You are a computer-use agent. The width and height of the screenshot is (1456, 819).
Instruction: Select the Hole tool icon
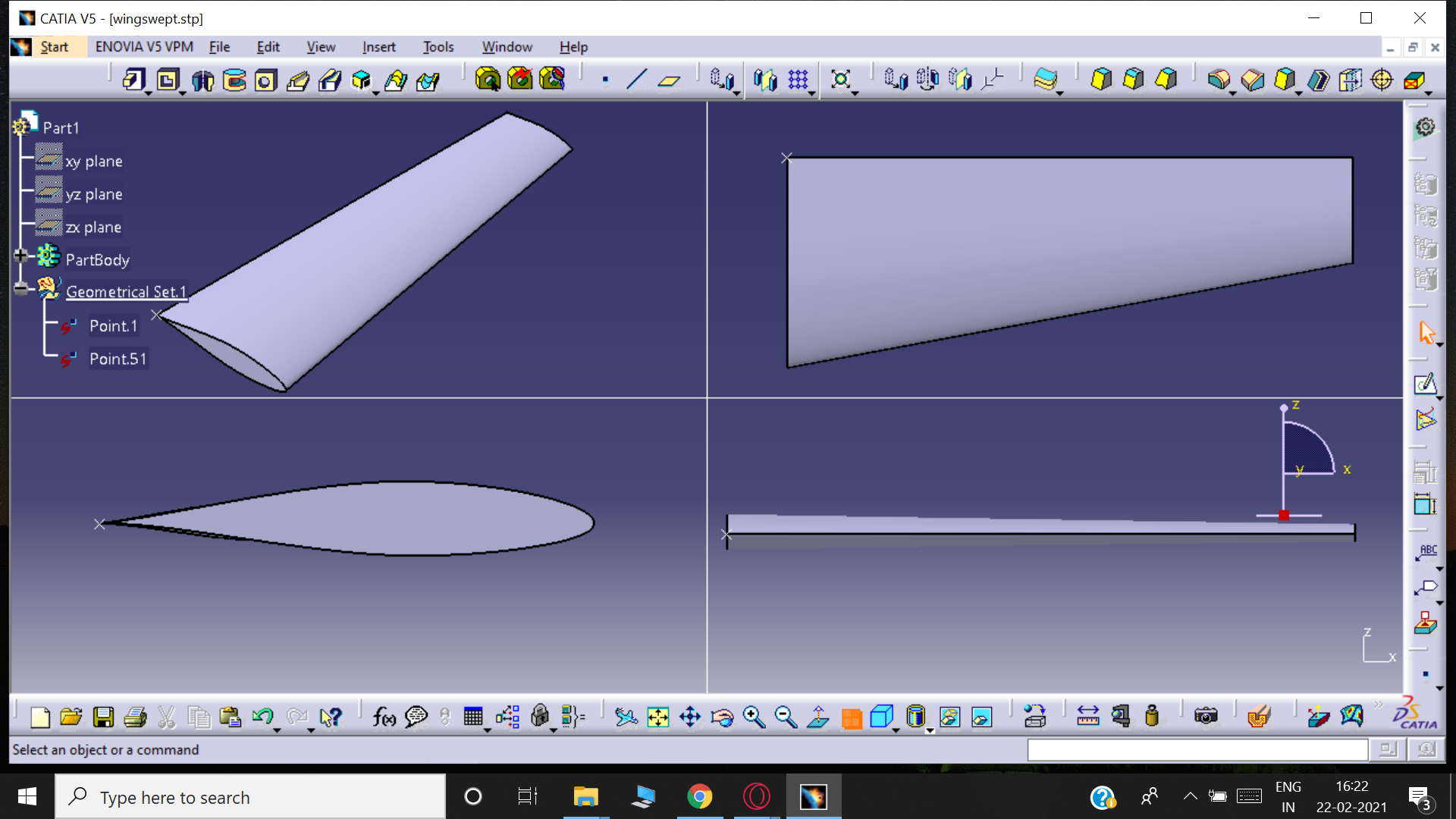[x=265, y=80]
